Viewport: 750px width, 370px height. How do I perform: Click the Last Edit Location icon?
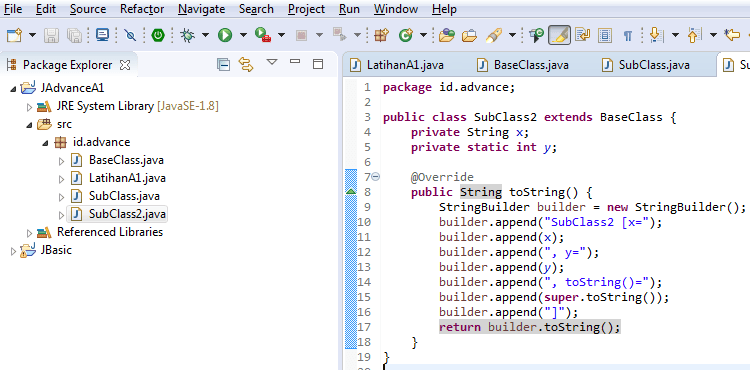coord(732,35)
